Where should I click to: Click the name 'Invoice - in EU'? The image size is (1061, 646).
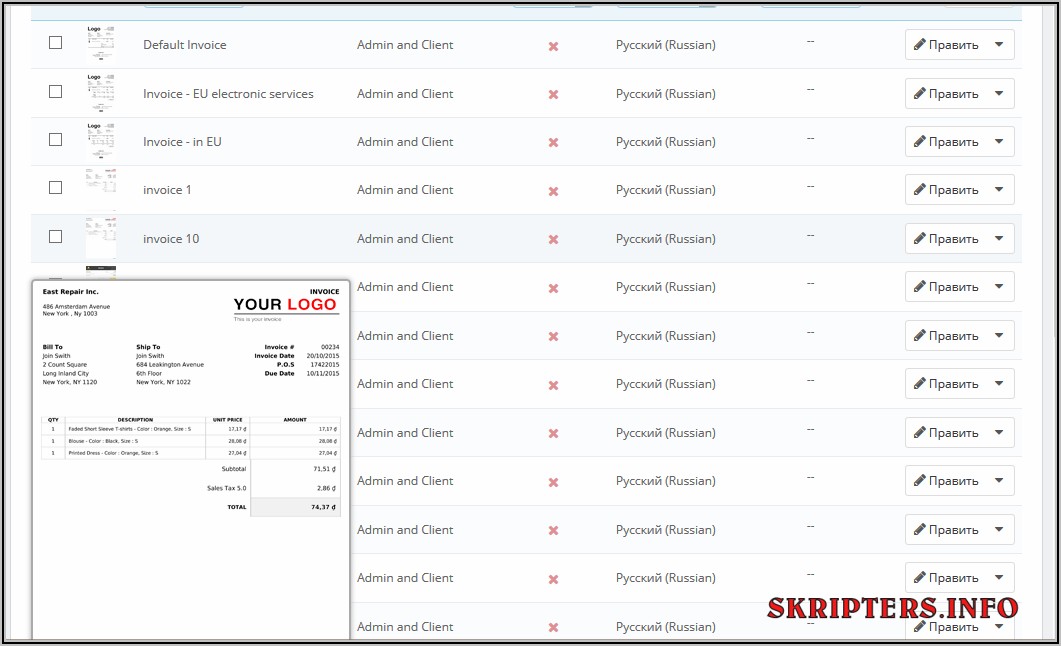[182, 141]
